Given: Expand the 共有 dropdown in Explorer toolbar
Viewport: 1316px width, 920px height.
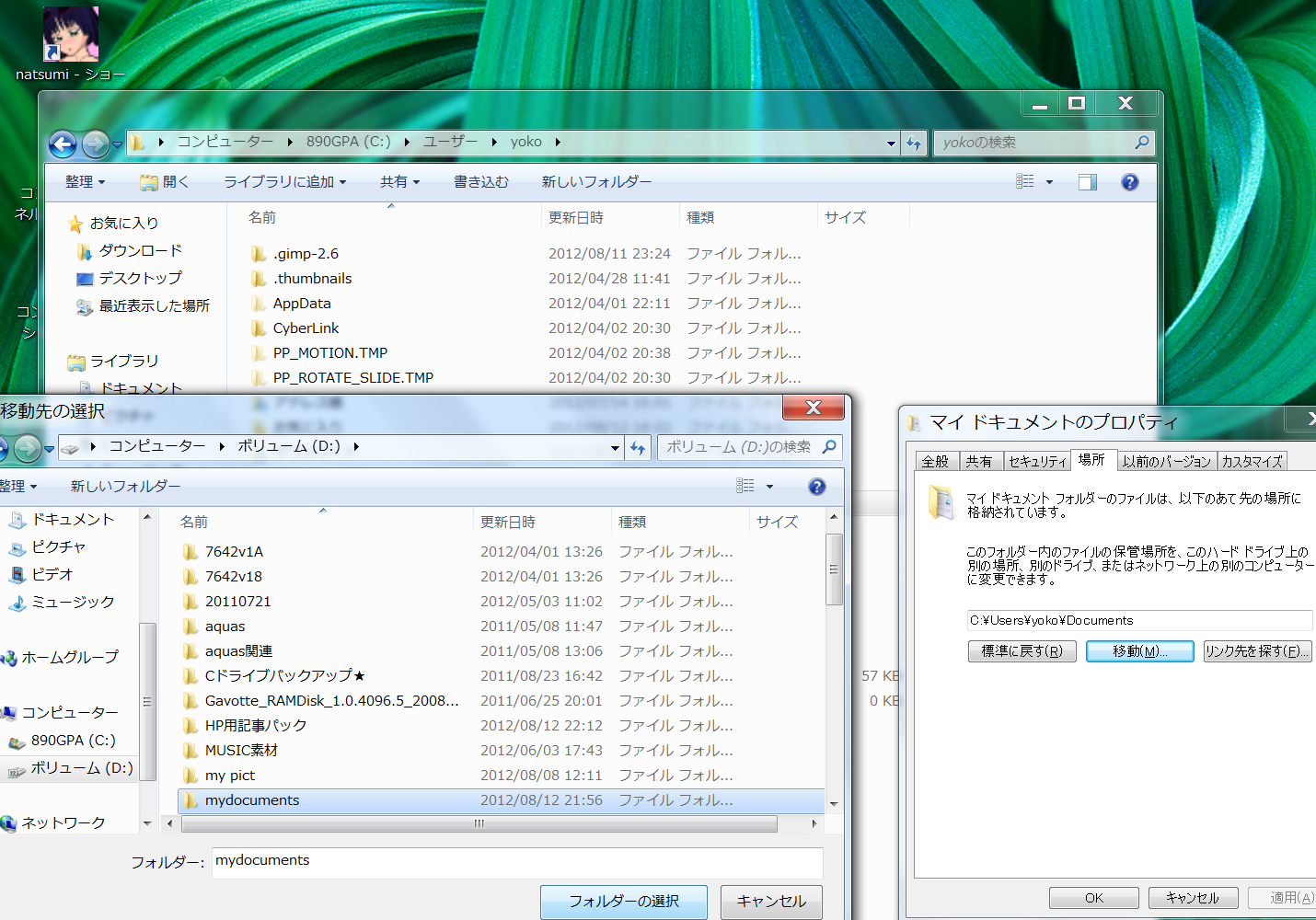Looking at the screenshot, I should (x=399, y=182).
